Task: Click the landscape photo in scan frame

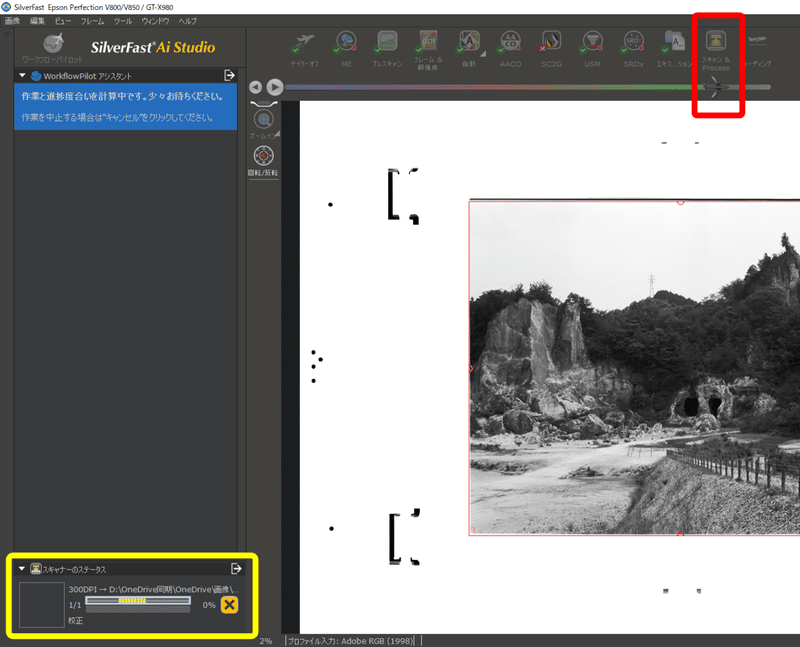Action: click(x=634, y=368)
